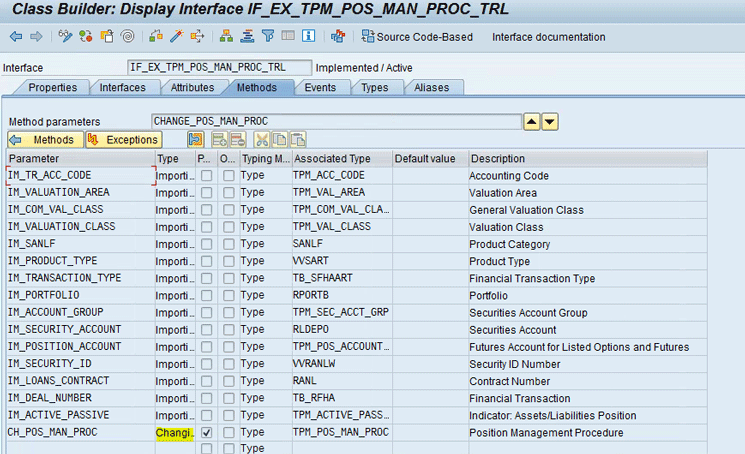Switch to the Attributes tab
This screenshot has height=454, width=745.
[x=192, y=88]
